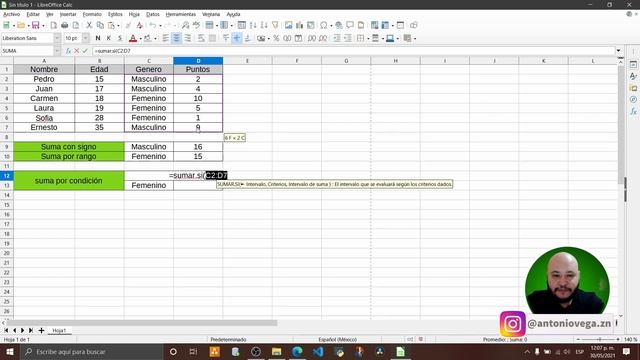
Task: Select the Hoja1 sheet tab
Action: pos(59,330)
